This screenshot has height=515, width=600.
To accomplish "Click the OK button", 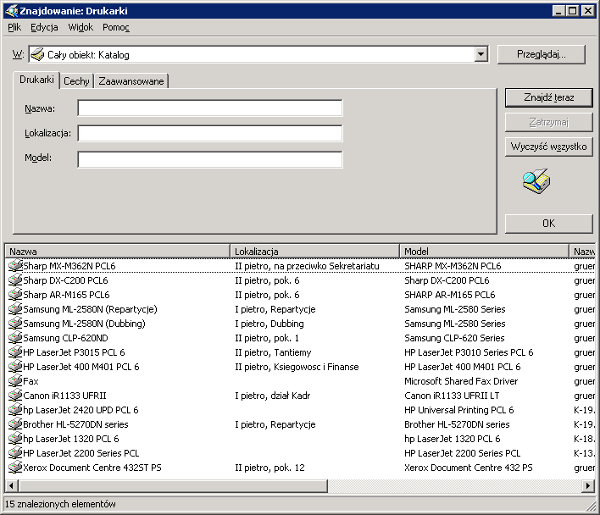I will (x=549, y=223).
